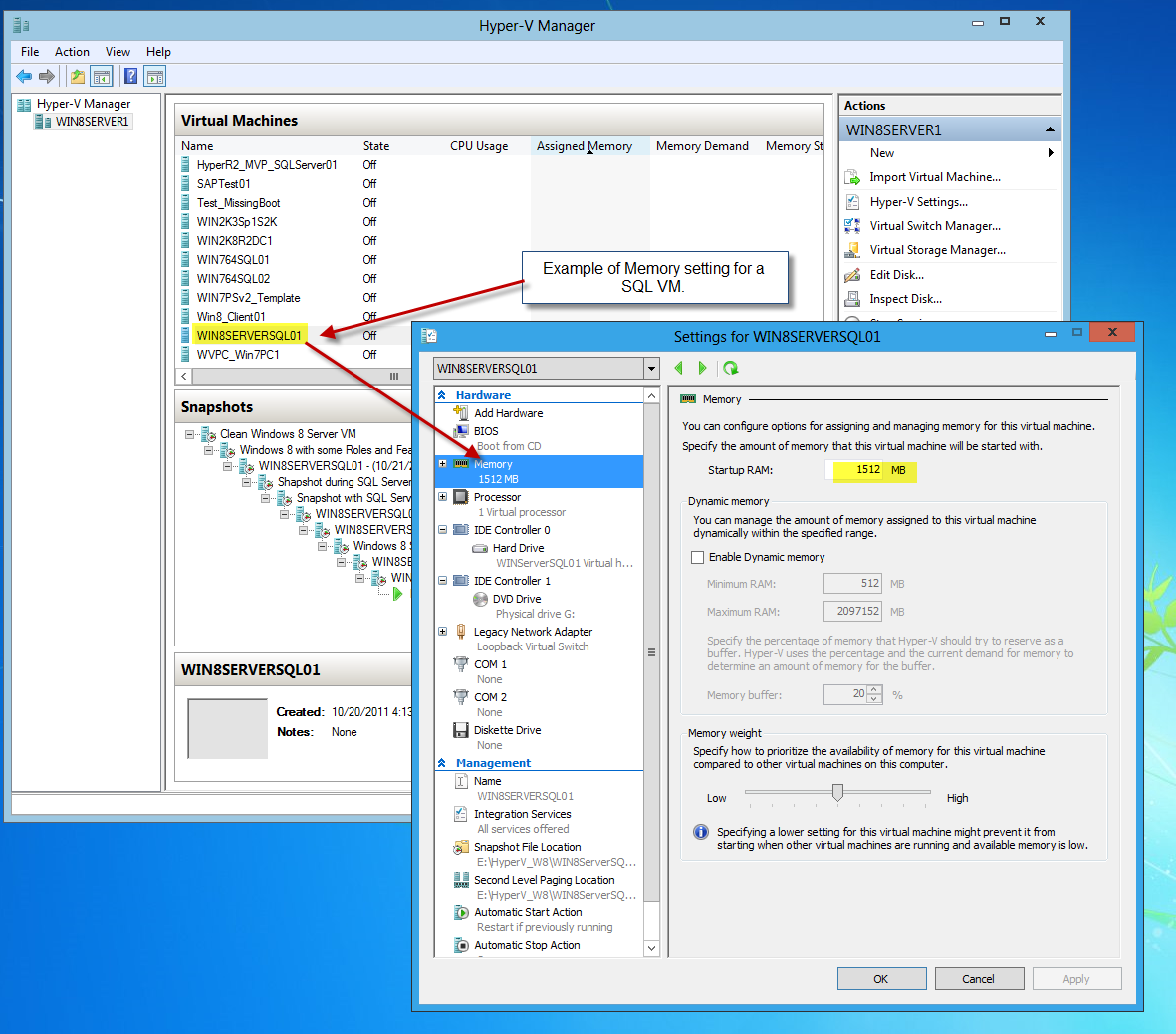
Task: Expand the Processor node
Action: (442, 497)
